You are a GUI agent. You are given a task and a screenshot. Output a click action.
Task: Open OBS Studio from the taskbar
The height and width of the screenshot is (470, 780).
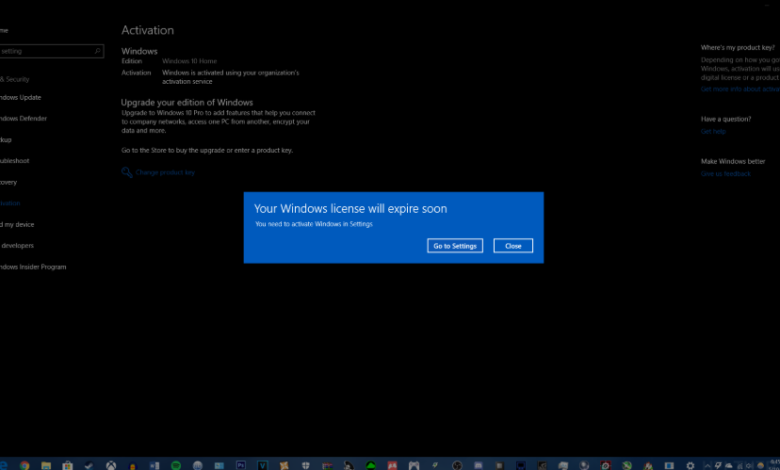pos(457,466)
